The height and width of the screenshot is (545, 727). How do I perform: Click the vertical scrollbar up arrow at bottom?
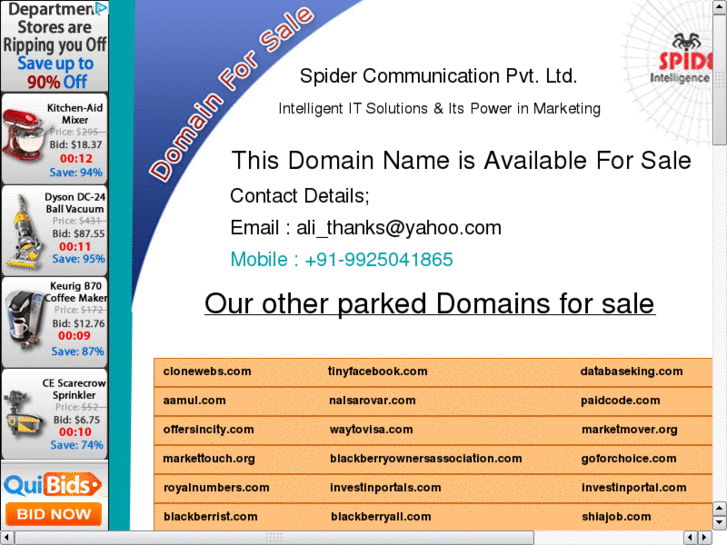click(x=719, y=508)
